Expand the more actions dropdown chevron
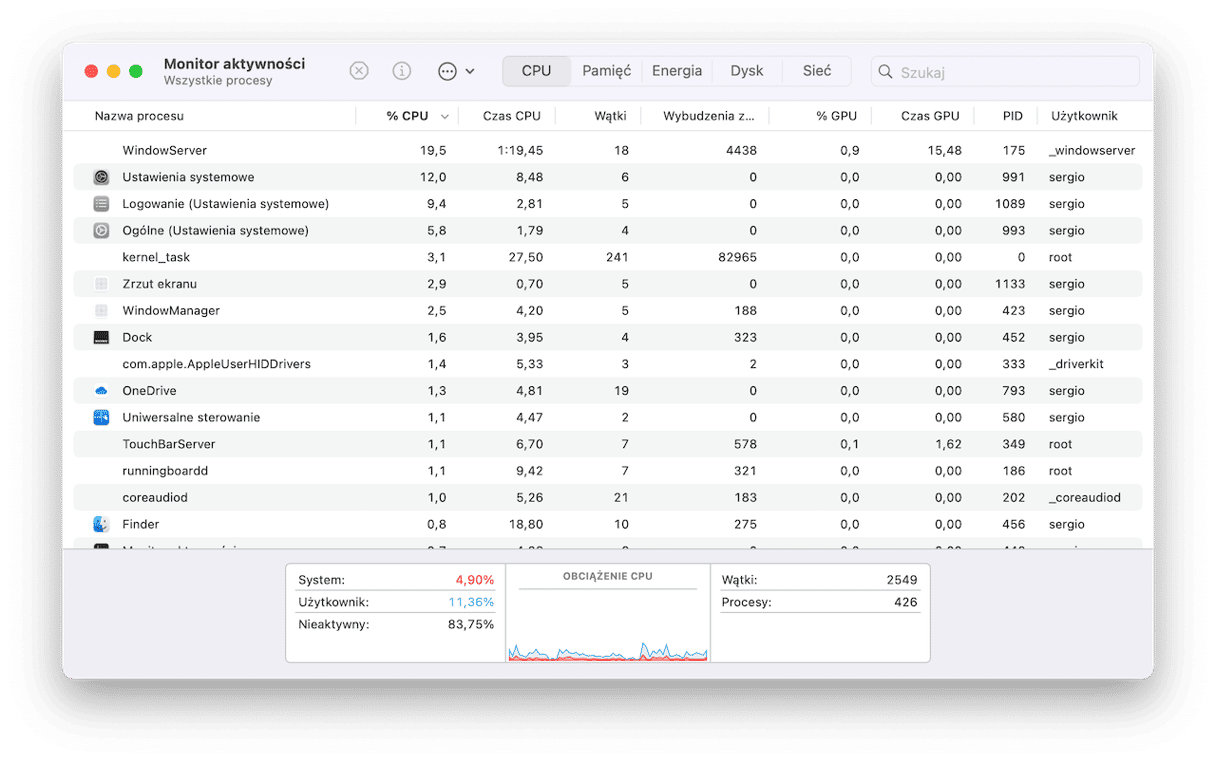Screen dimensions: 1216x761 tap(470, 72)
